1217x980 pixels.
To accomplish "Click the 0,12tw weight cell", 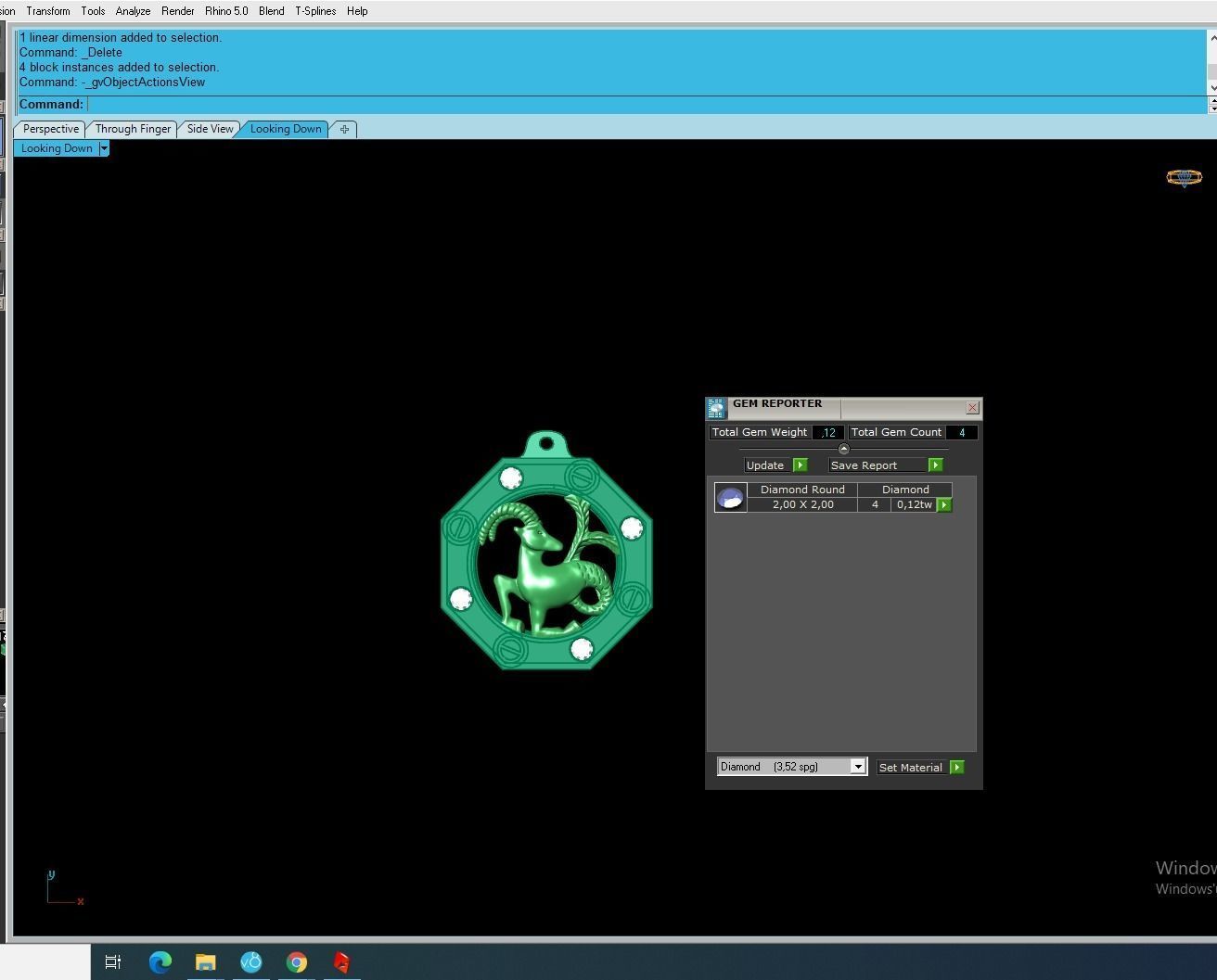I will pos(914,504).
